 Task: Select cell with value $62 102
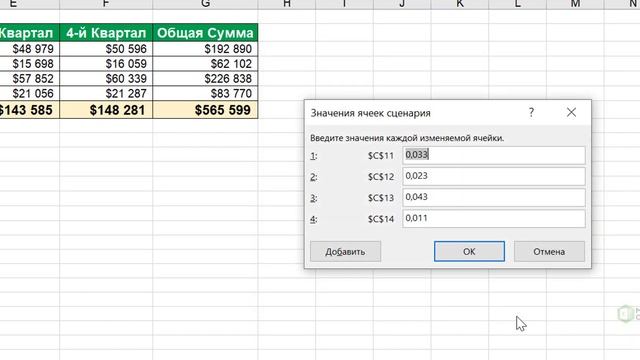(x=205, y=64)
